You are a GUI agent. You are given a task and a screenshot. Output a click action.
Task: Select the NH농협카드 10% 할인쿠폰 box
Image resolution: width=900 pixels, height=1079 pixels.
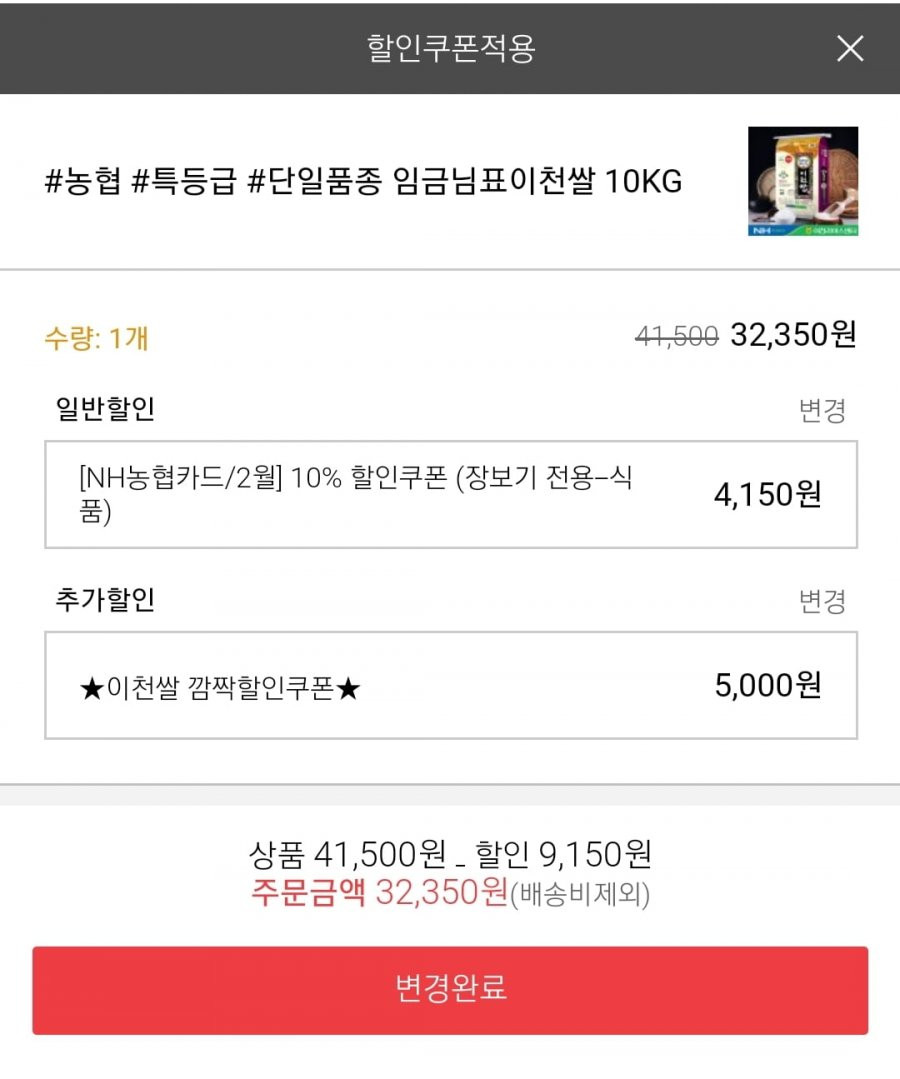[x=451, y=494]
